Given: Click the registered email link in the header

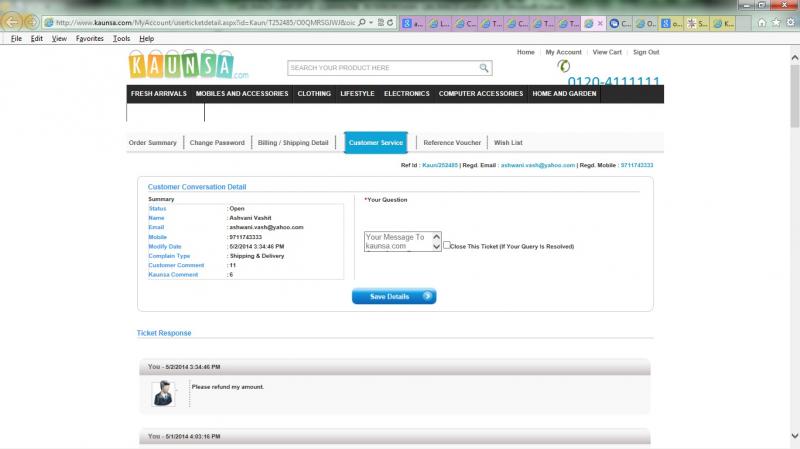Looking at the screenshot, I should (538, 165).
